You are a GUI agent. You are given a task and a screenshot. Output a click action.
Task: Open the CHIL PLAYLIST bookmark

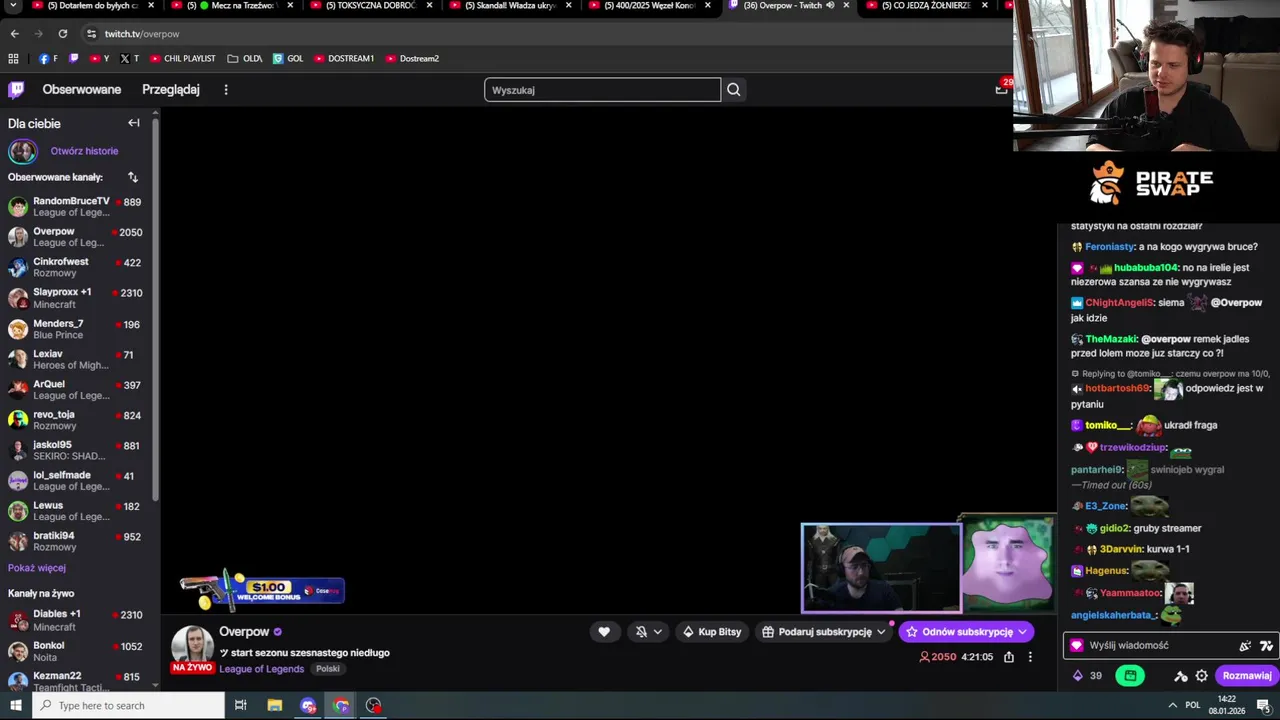182,59
